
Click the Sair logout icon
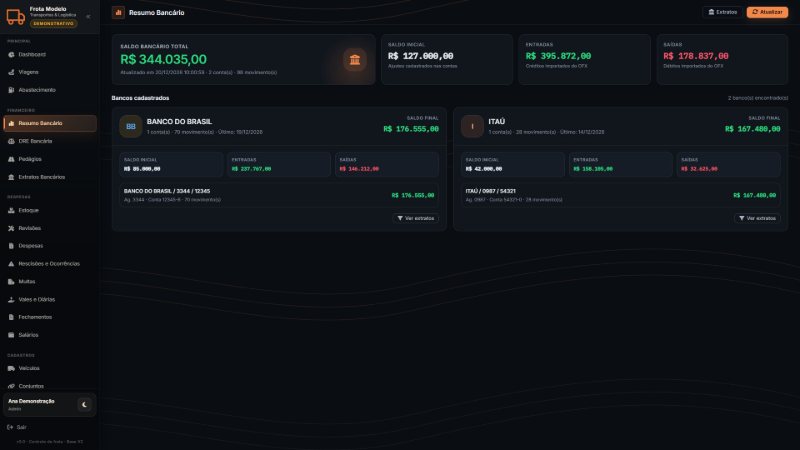[x=10, y=427]
